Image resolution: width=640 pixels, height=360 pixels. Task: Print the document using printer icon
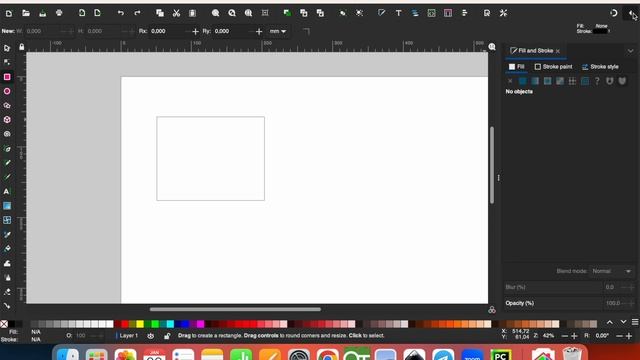click(59, 13)
